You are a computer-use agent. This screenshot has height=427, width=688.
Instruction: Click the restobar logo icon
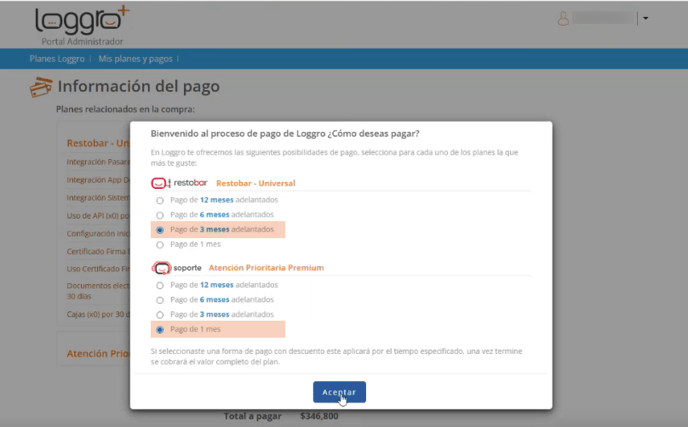pos(179,183)
